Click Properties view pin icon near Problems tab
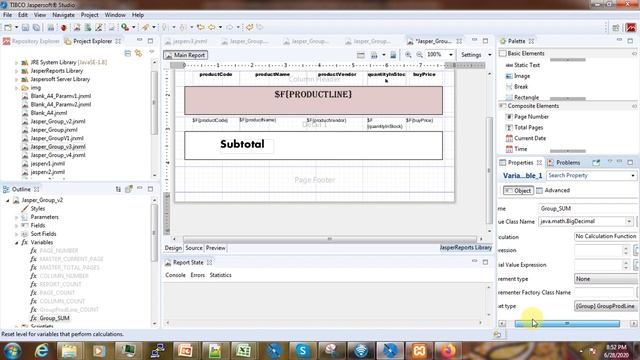This screenshot has width=640, height=360. [596, 162]
